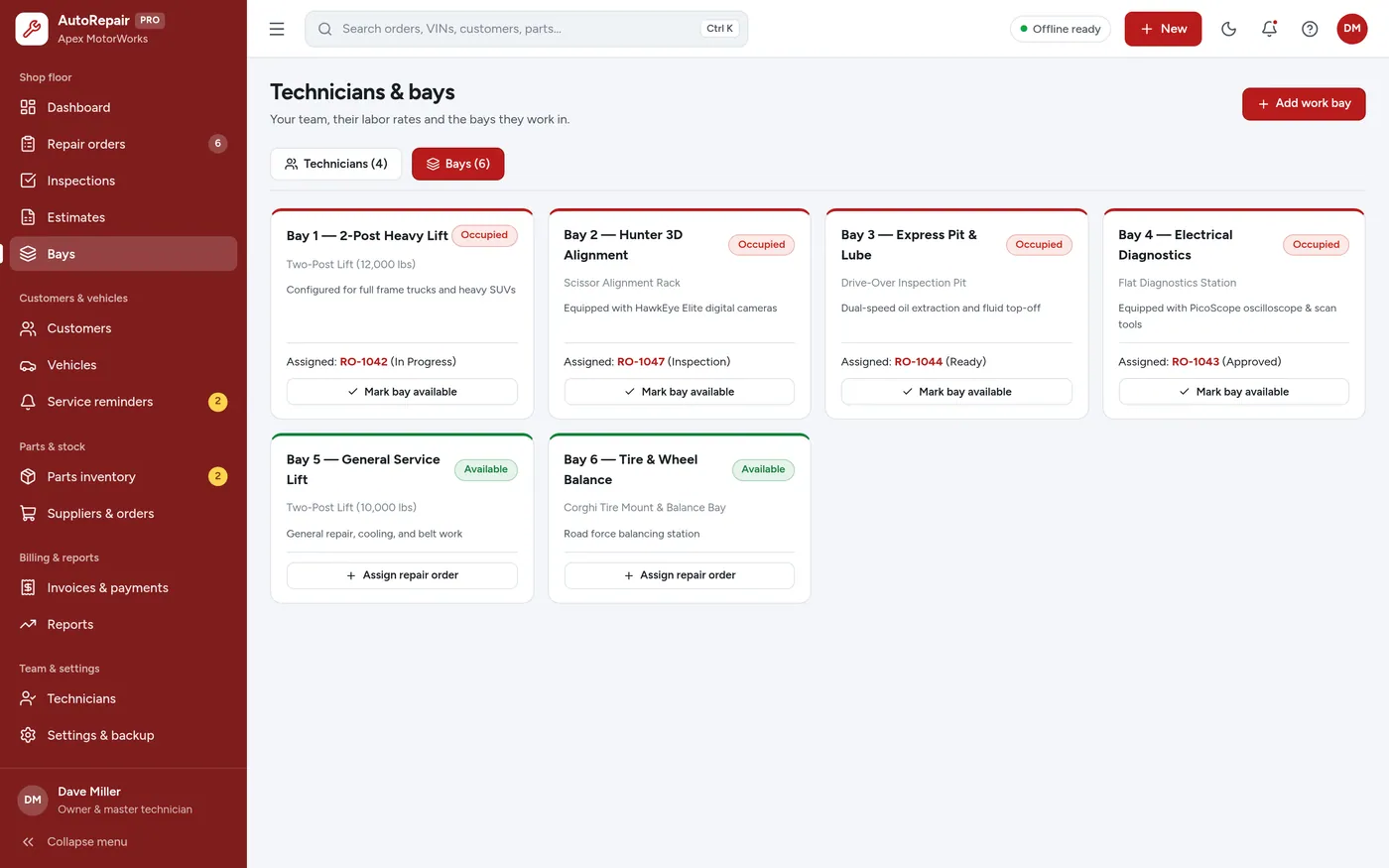
Task: Click the Offline ready status indicator
Action: tap(1060, 29)
